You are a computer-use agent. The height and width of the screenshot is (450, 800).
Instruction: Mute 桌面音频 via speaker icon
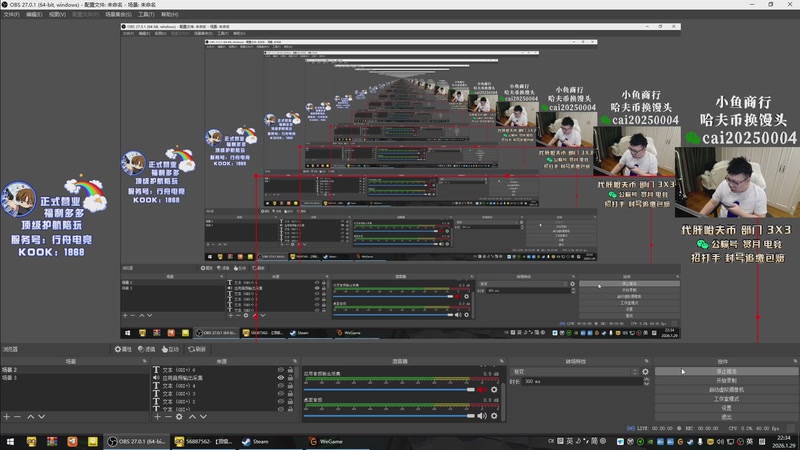[482, 416]
